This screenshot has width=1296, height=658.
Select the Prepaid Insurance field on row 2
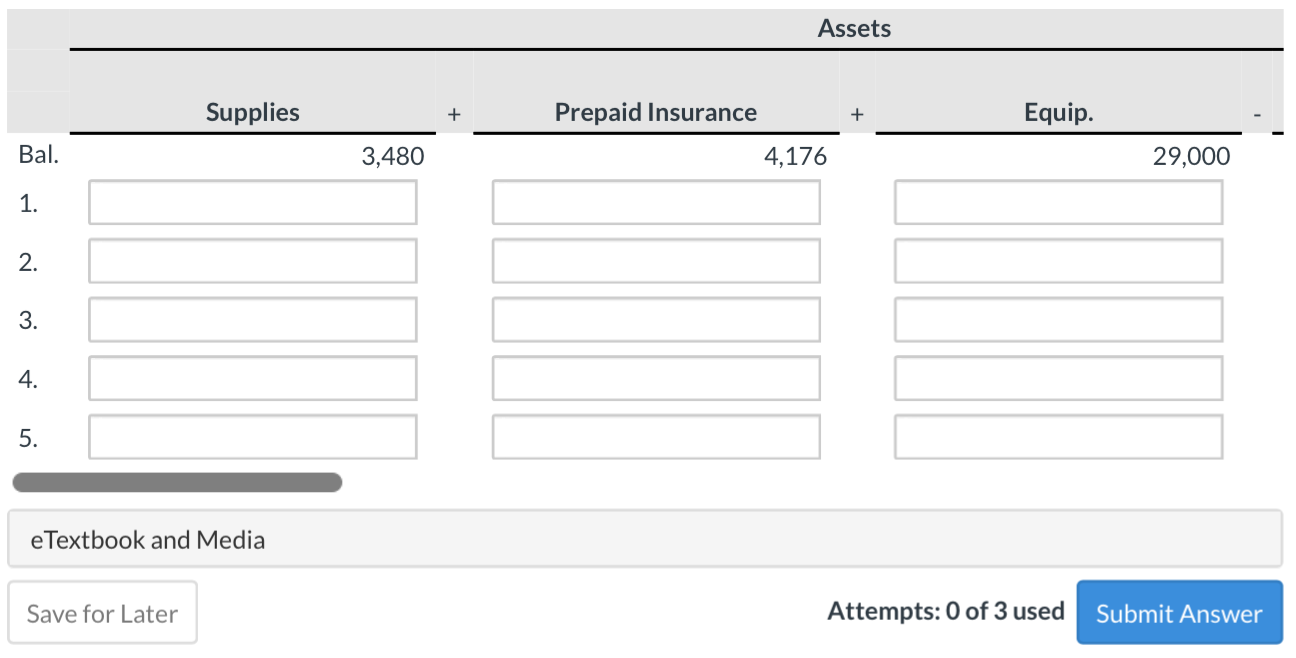[656, 260]
